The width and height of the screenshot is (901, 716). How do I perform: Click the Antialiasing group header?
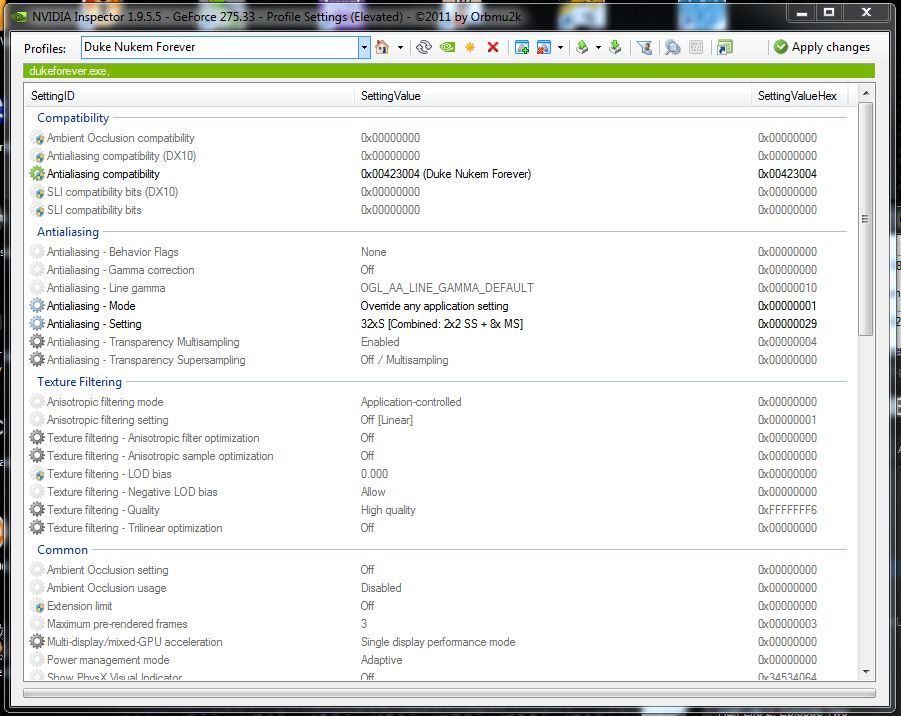pyautogui.click(x=68, y=232)
